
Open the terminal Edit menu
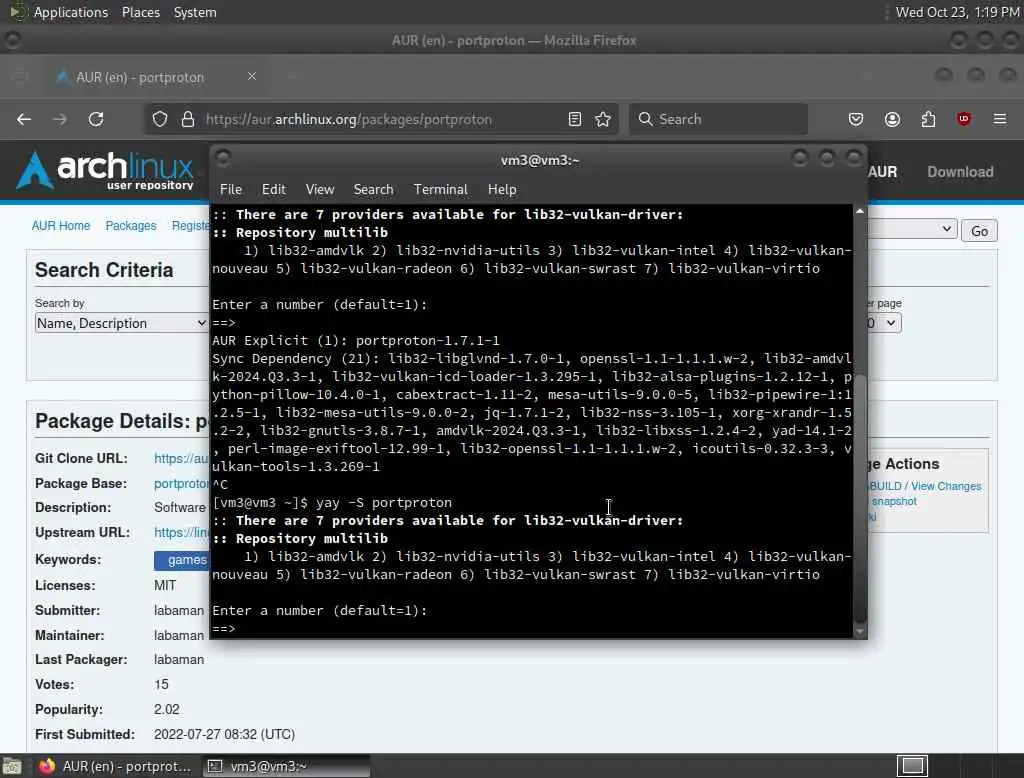pyautogui.click(x=274, y=189)
